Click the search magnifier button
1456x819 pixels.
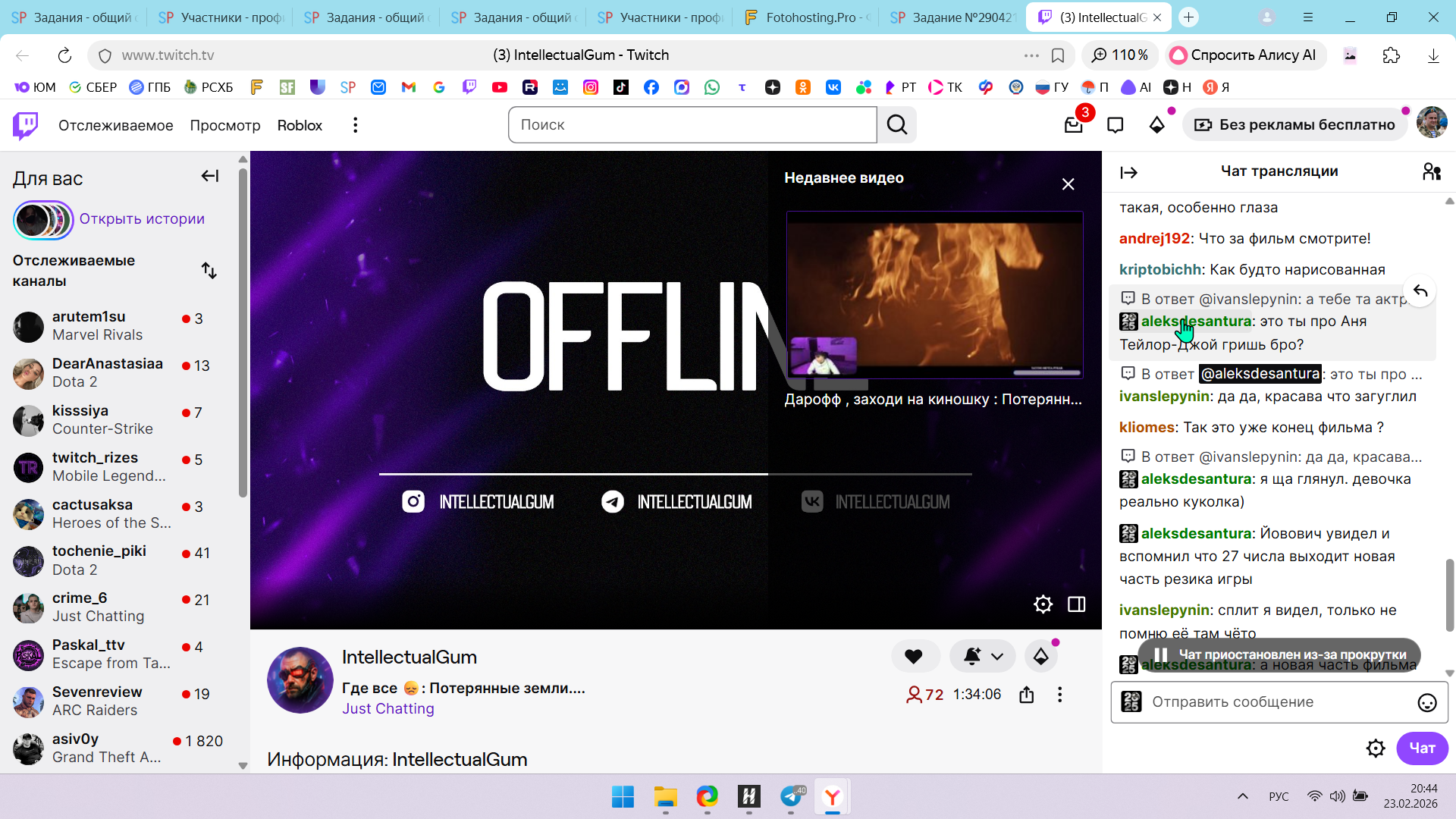[x=897, y=125]
